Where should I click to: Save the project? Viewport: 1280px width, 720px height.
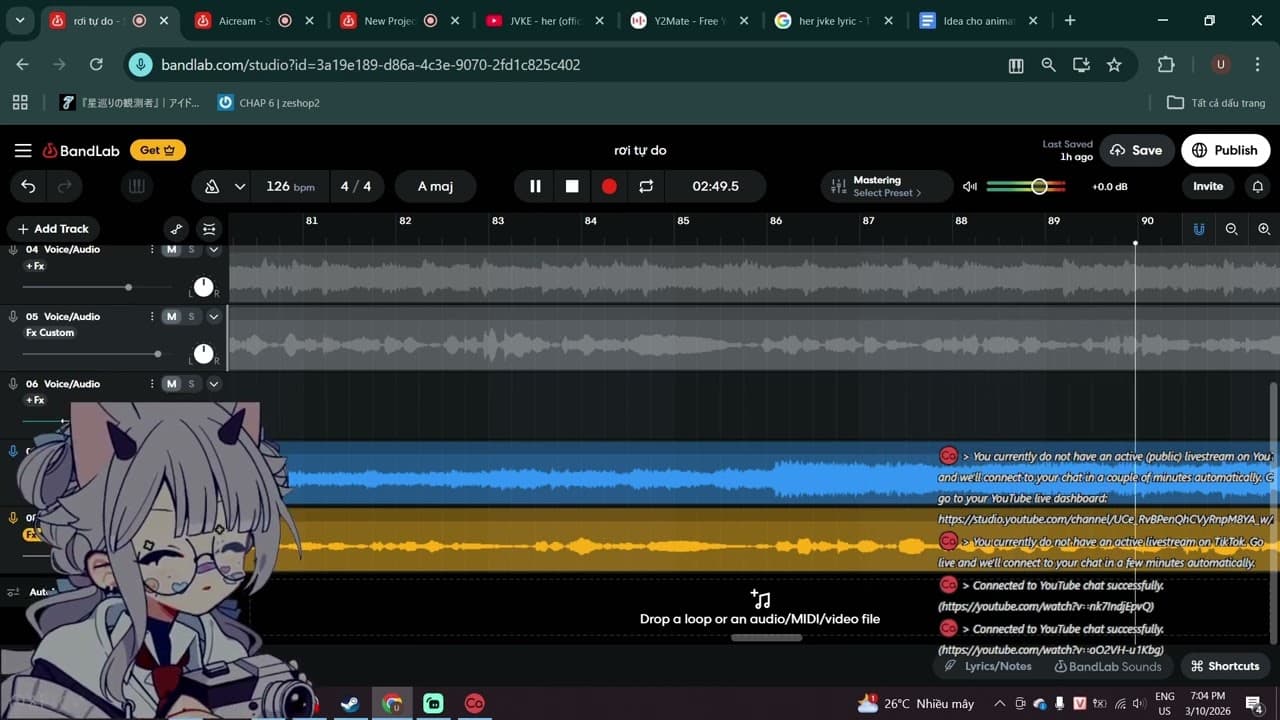(x=1136, y=150)
